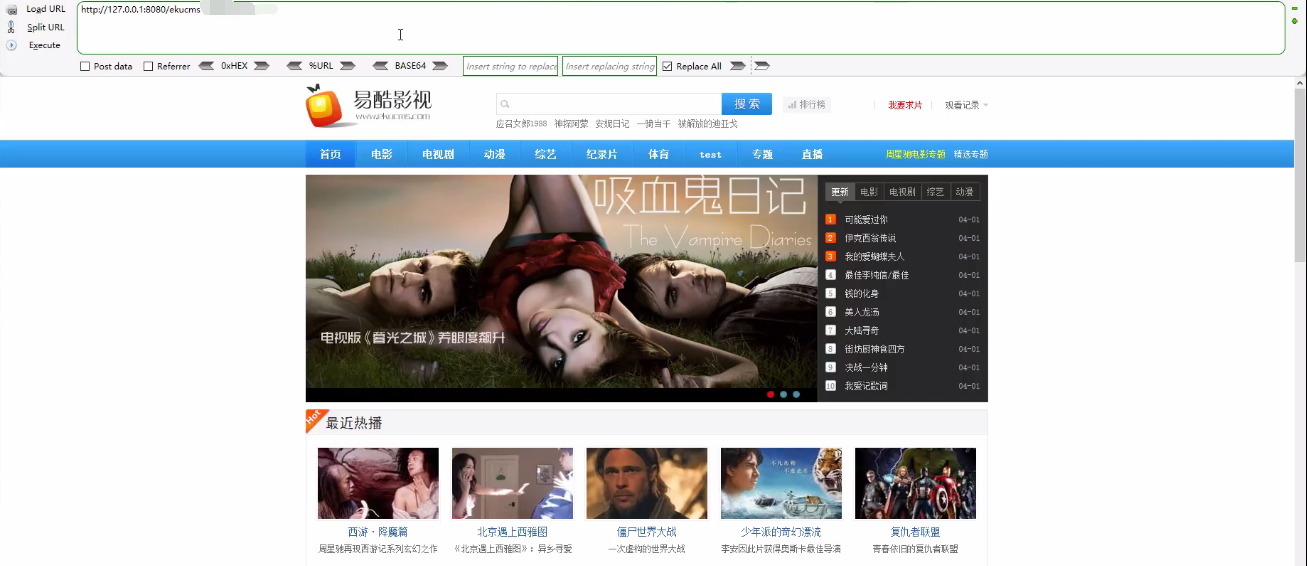Expand the 观看记录 dropdown
This screenshot has width=1307, height=566.
(x=966, y=105)
